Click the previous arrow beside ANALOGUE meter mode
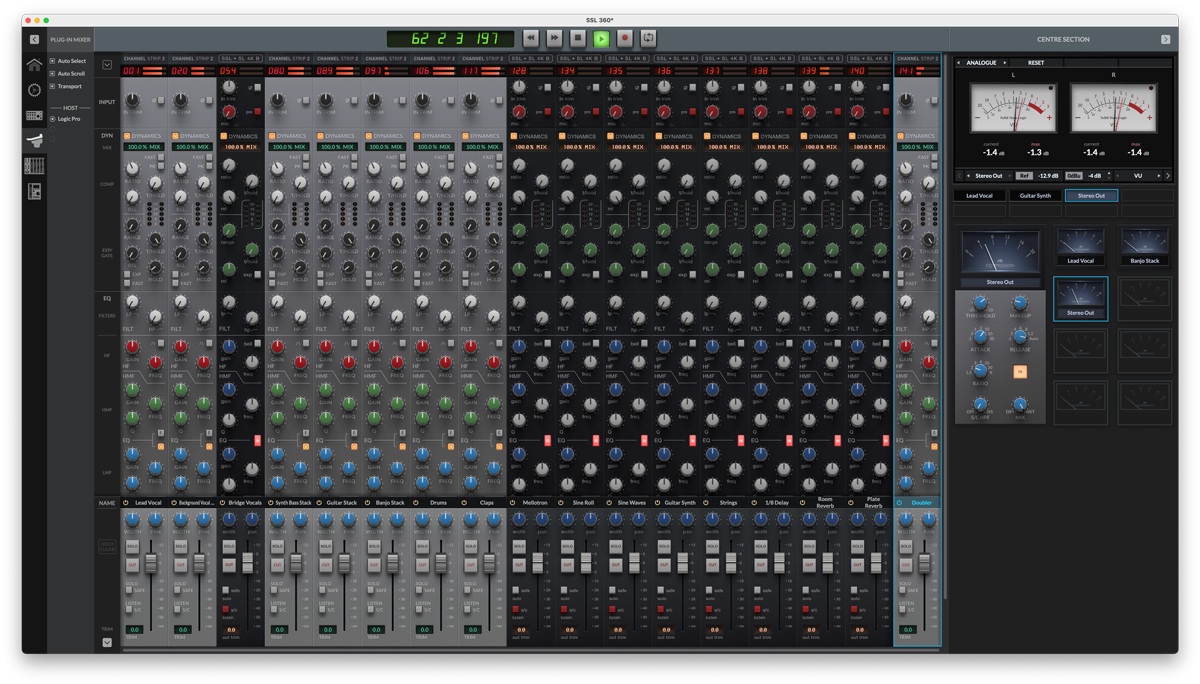Viewport: 1200px width, 684px height. click(959, 63)
